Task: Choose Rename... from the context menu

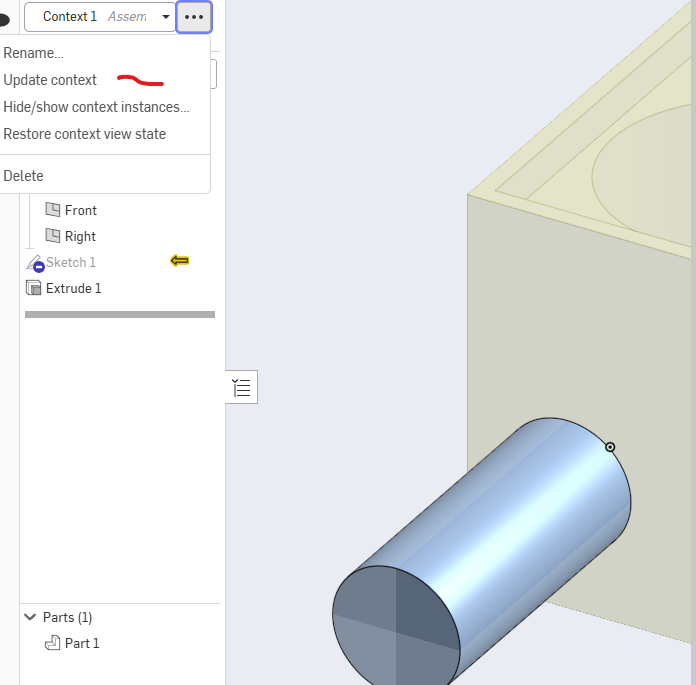Action: pos(33,53)
